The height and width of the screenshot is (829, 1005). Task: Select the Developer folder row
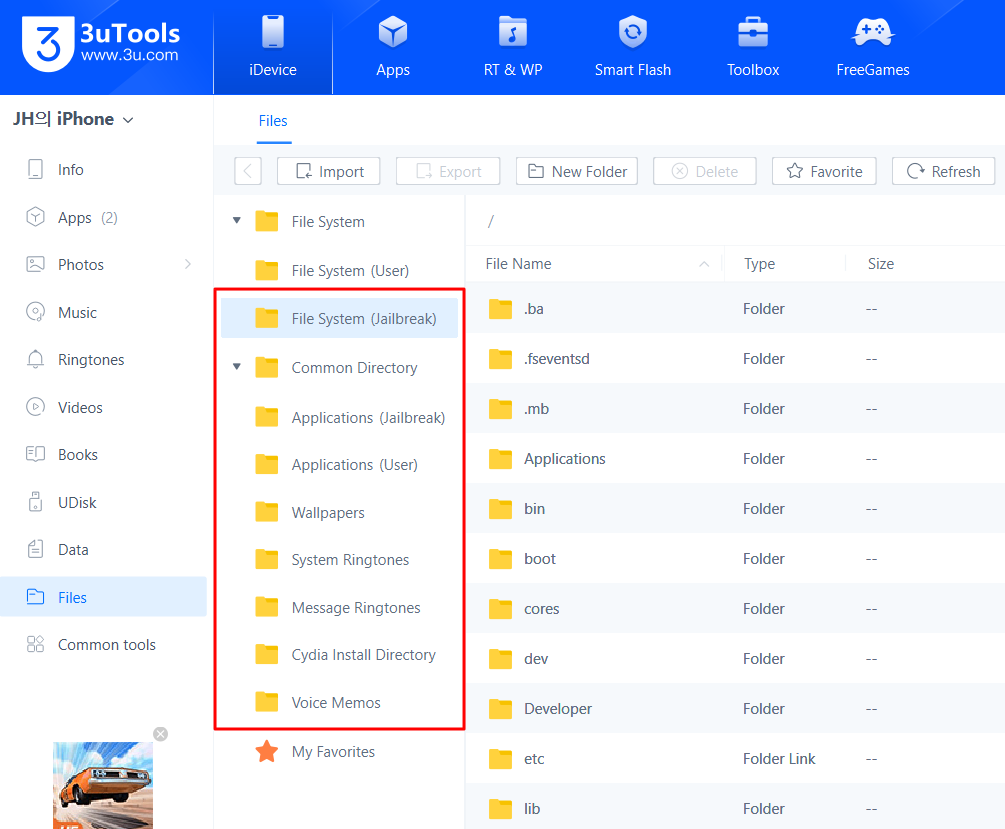point(735,708)
